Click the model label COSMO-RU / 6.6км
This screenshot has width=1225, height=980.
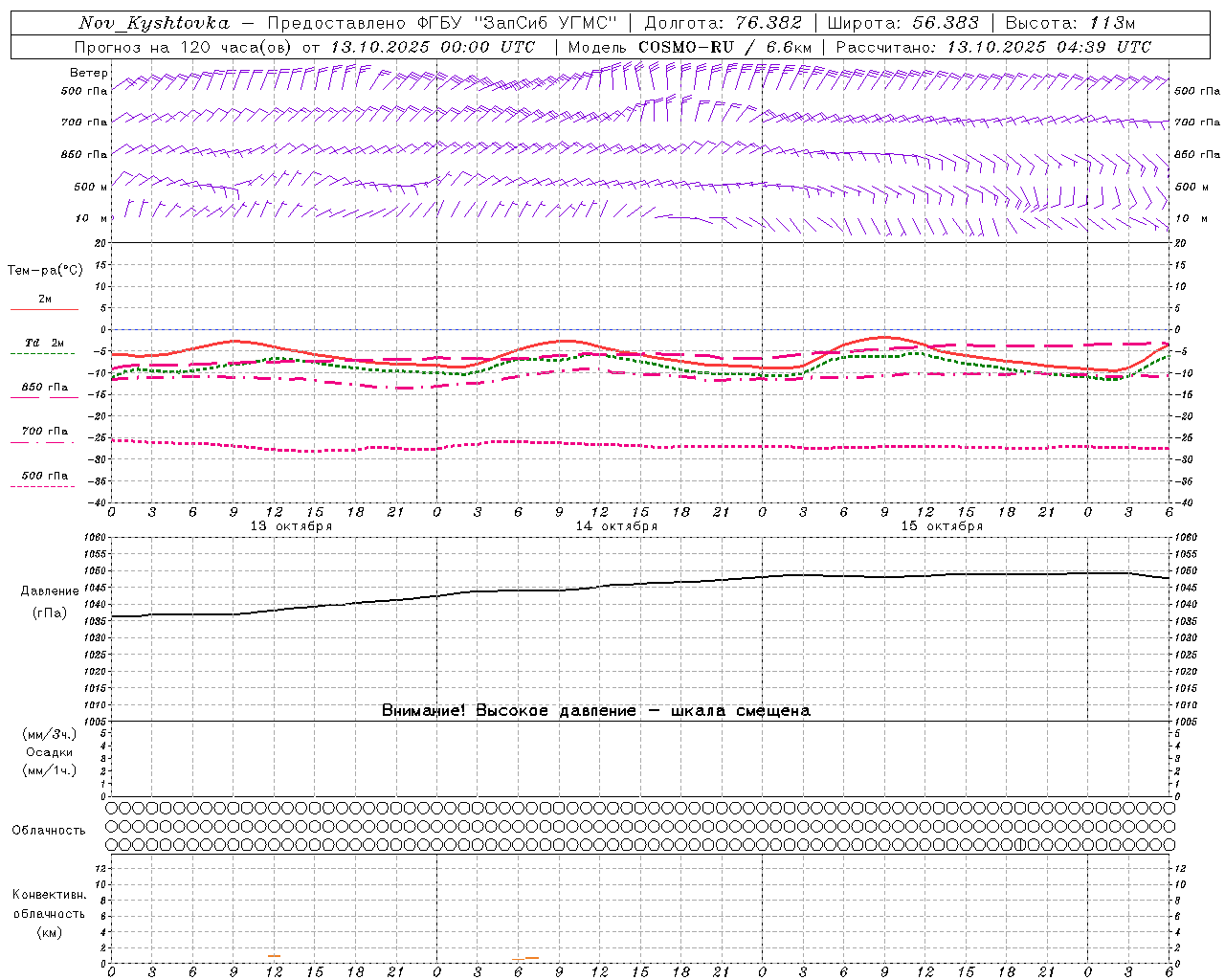pos(724,47)
